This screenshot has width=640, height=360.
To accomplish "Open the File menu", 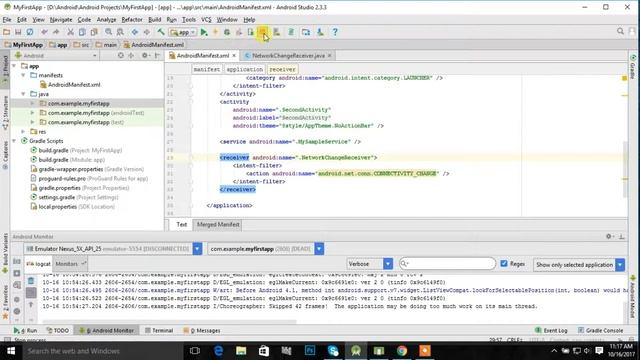I will click(7, 19).
